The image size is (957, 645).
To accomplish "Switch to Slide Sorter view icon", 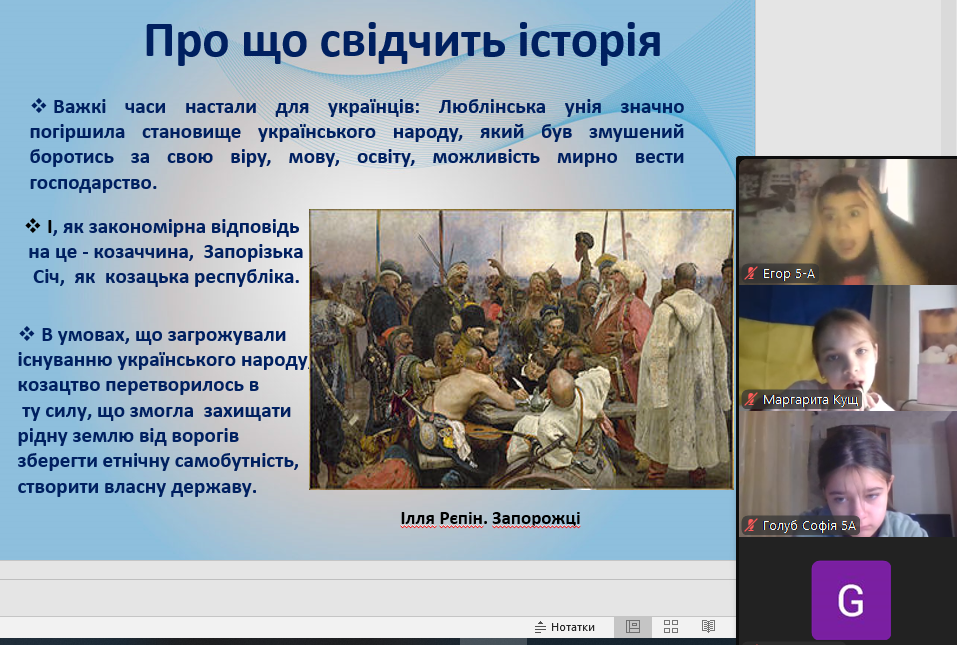I will [x=671, y=627].
